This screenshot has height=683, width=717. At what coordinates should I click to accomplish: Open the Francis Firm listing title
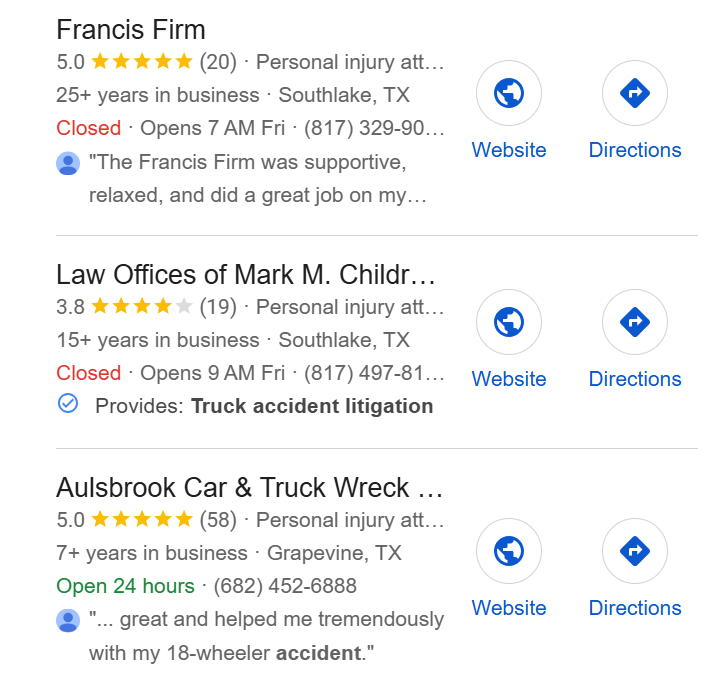pos(131,28)
